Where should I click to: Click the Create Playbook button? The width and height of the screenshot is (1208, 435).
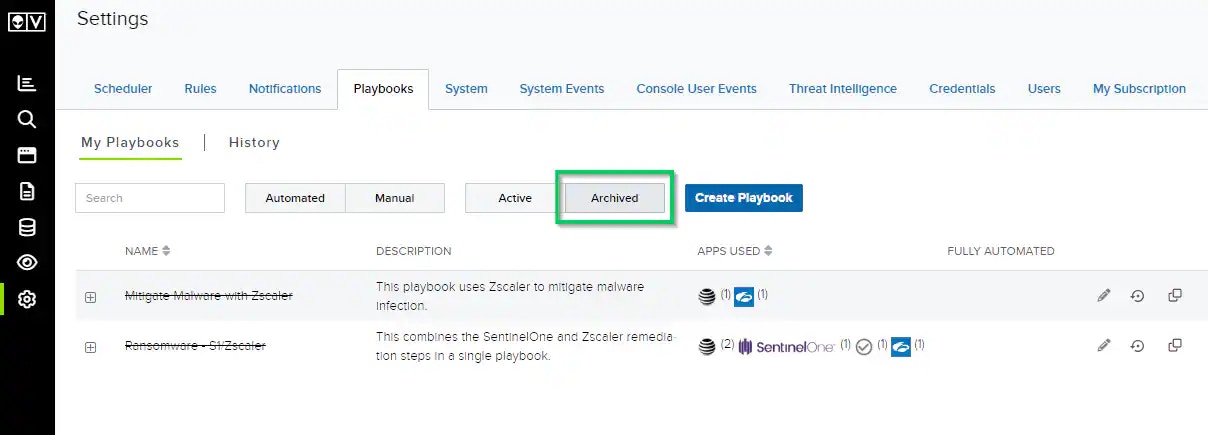(743, 198)
